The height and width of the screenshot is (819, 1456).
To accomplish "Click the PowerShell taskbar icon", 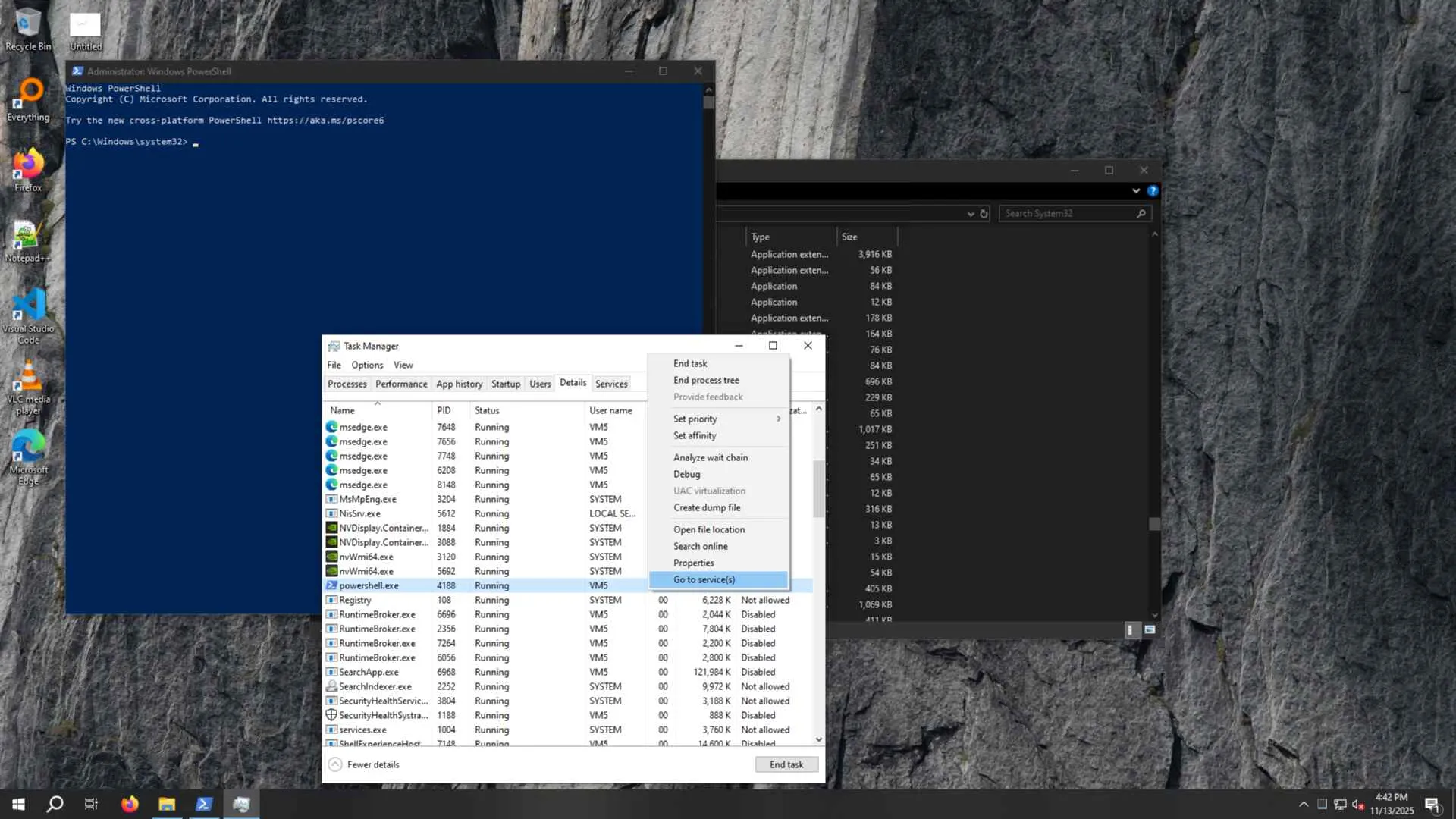I will pos(204,805).
